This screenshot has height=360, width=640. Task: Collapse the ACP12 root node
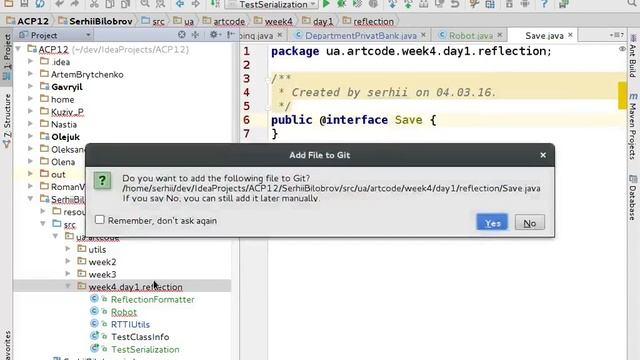point(18,49)
